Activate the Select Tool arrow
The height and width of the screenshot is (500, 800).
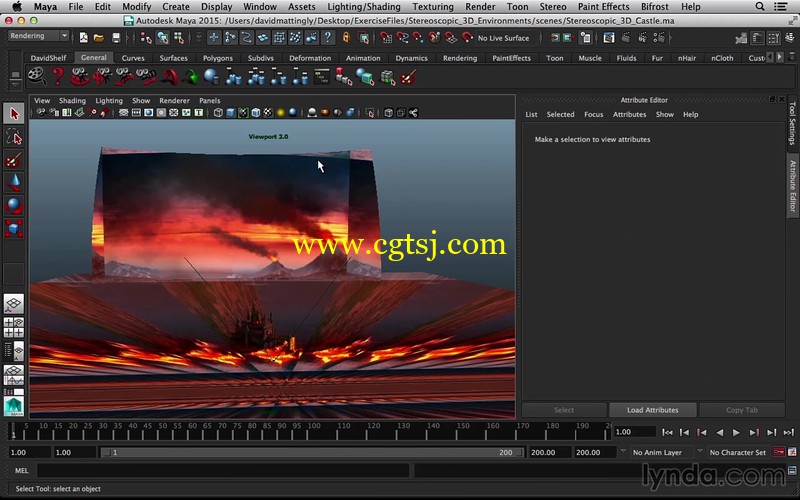pos(14,113)
